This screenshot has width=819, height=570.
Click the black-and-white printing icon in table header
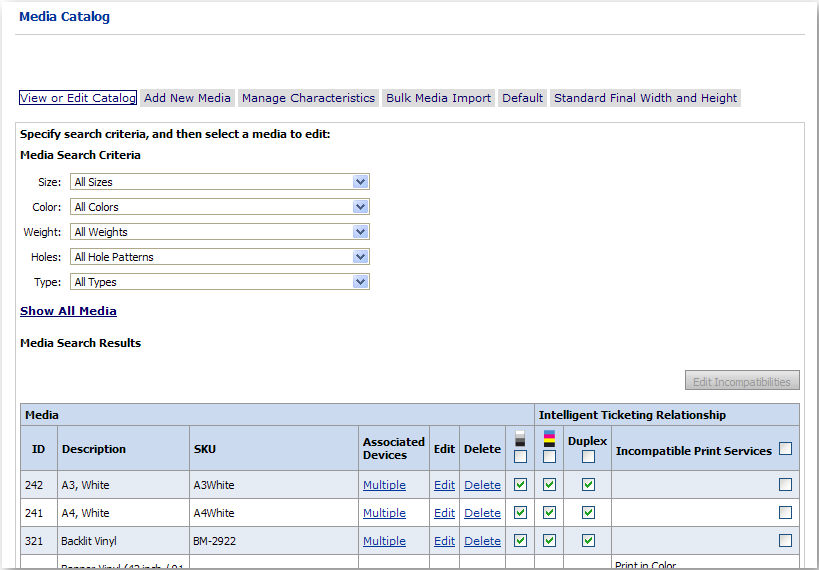pos(520,440)
